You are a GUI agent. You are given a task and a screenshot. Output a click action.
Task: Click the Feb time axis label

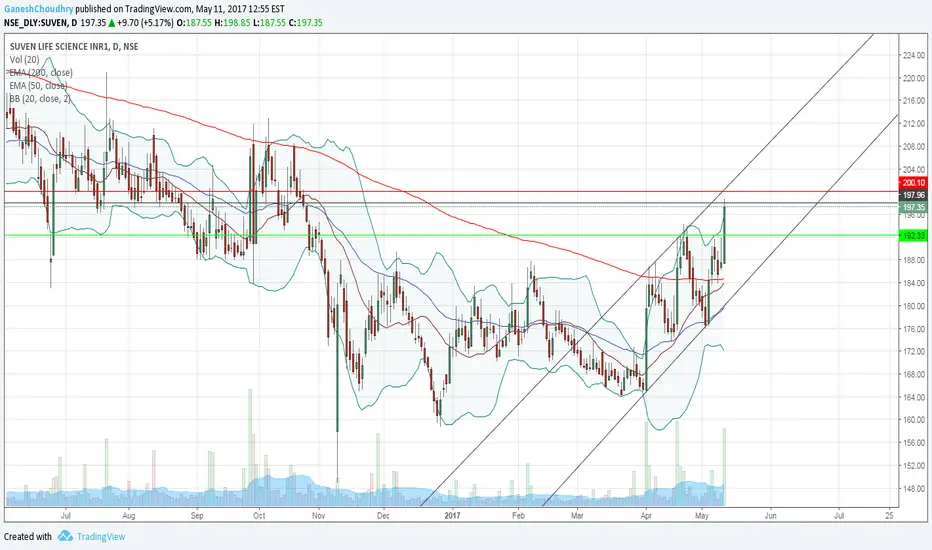(518, 516)
